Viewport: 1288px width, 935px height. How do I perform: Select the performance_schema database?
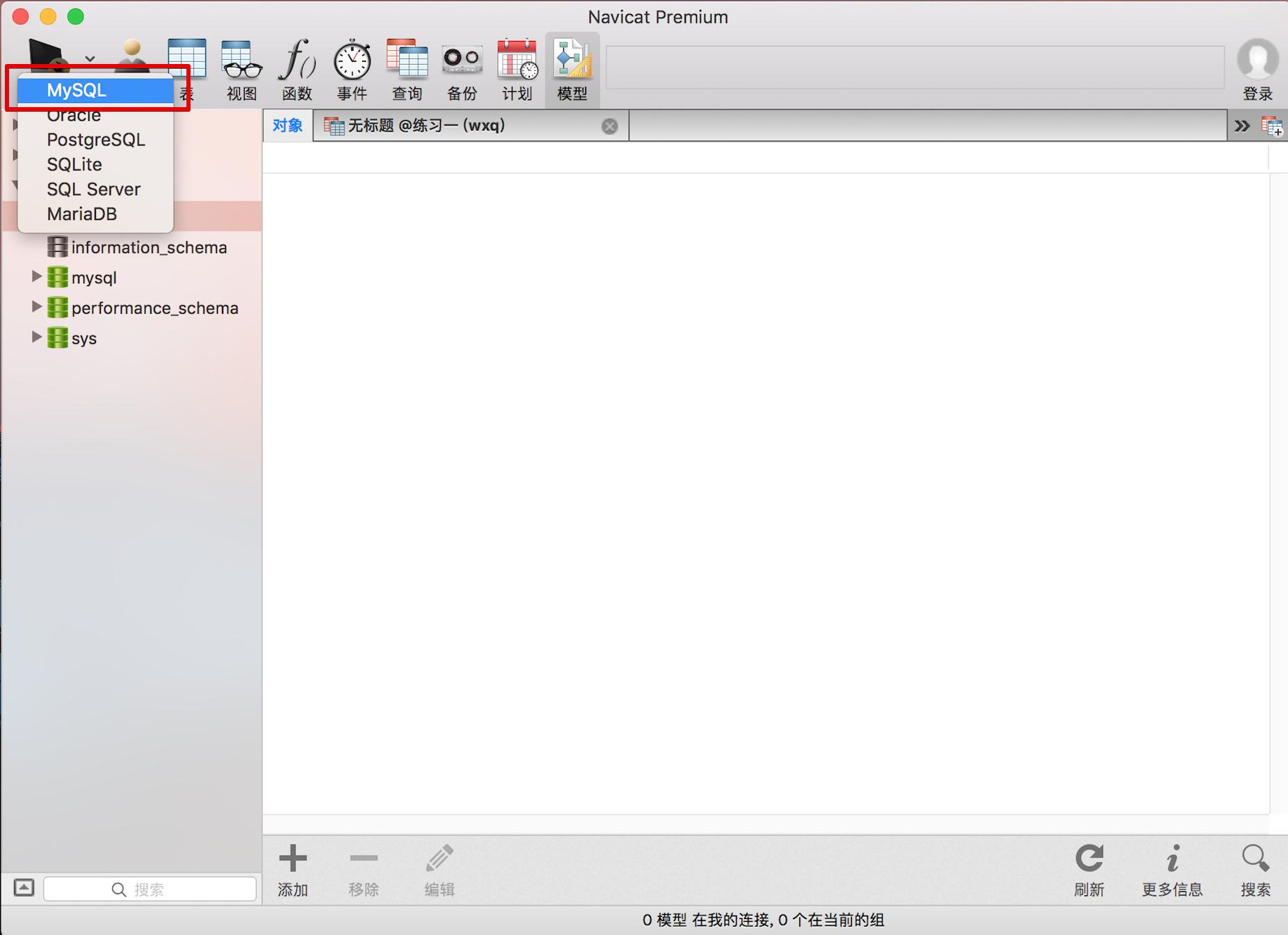pos(143,307)
